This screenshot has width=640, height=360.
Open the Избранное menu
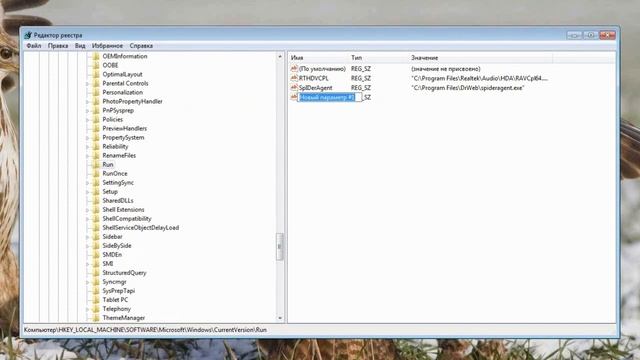click(107, 46)
